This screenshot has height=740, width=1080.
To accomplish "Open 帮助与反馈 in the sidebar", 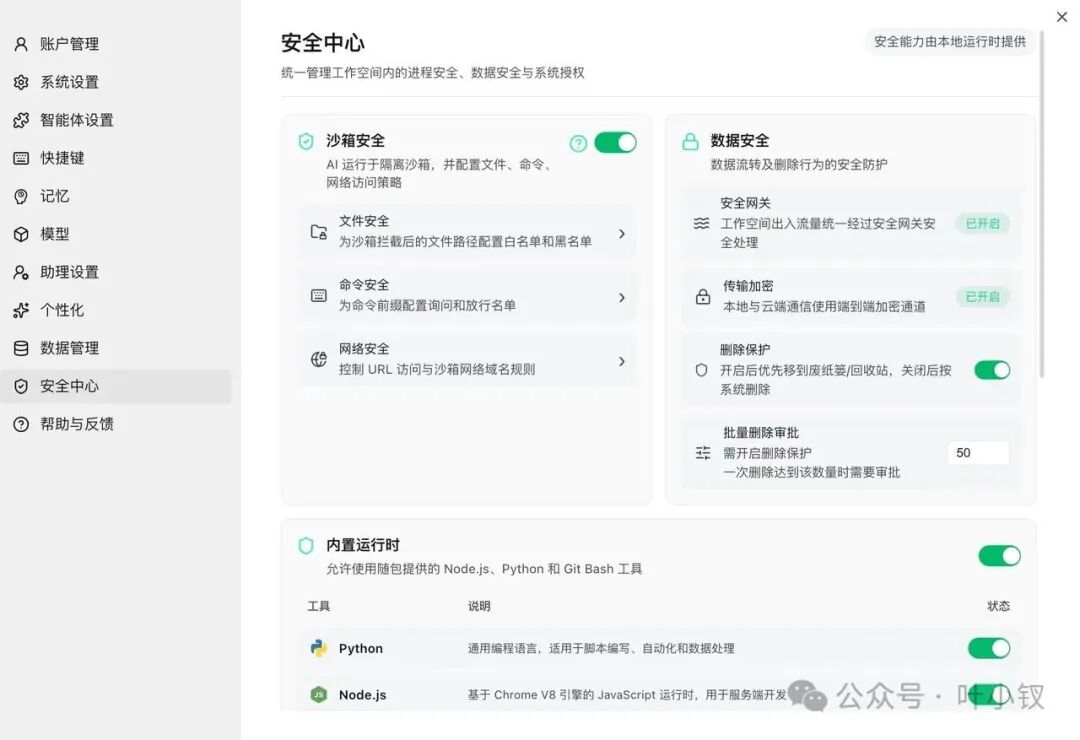I will (116, 424).
